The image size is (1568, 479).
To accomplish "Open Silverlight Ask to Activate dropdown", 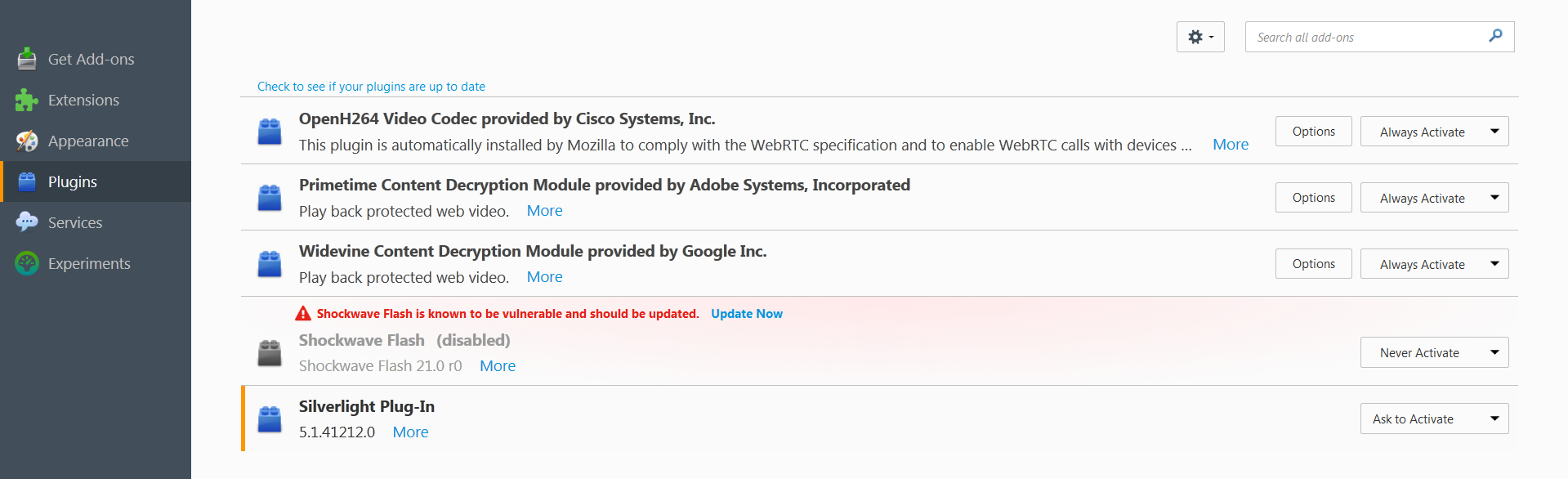I will pos(1434,419).
